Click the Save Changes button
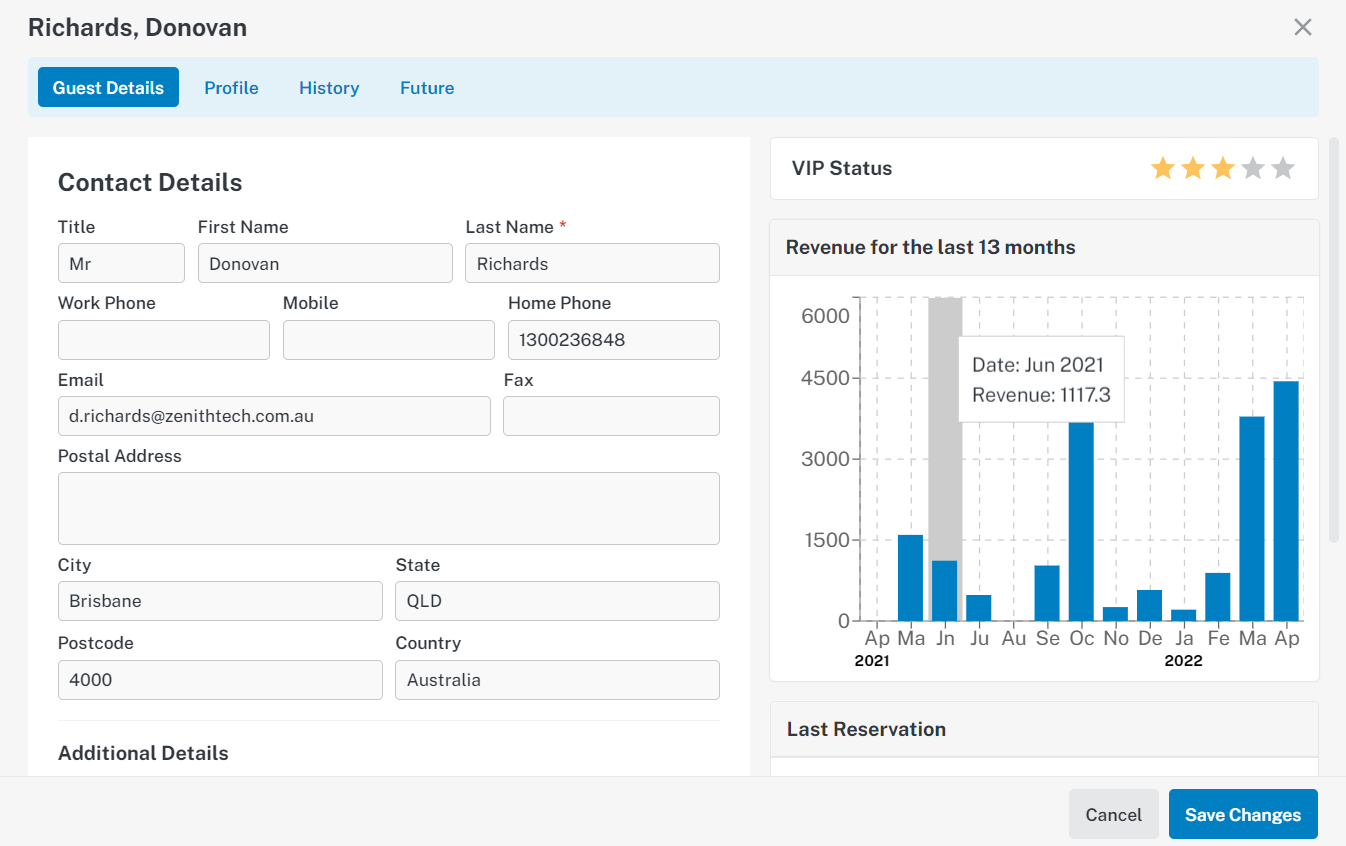 [x=1243, y=814]
